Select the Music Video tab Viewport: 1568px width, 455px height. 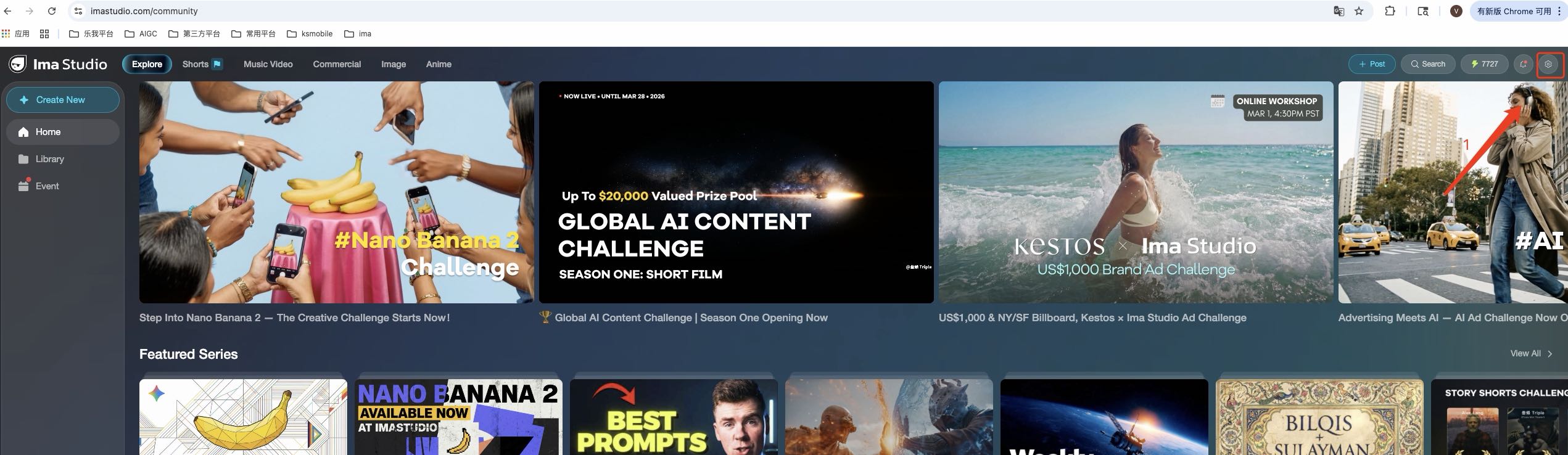point(268,64)
